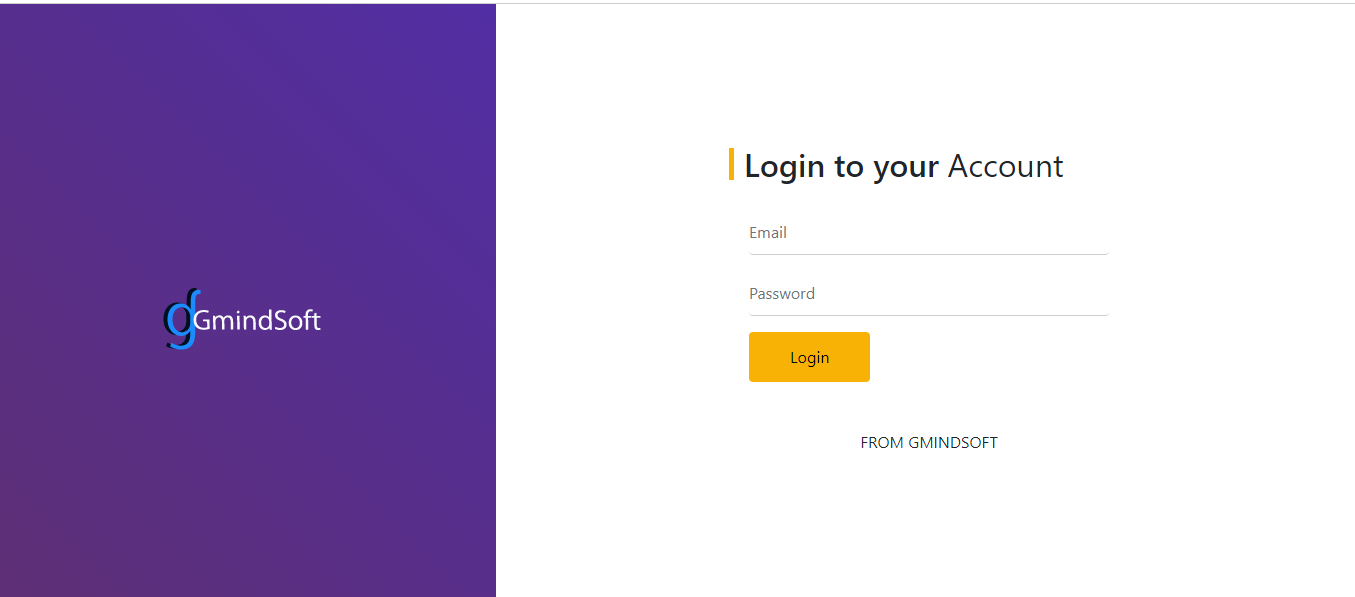This screenshot has width=1355, height=597.
Task: Focus the Password input field
Action: [x=928, y=295]
